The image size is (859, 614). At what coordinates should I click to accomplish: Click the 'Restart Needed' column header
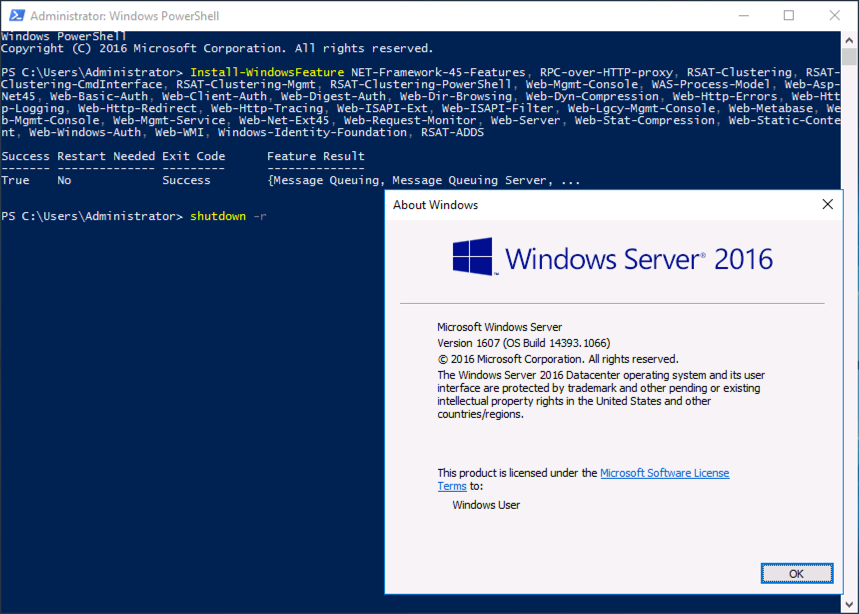tap(106, 156)
